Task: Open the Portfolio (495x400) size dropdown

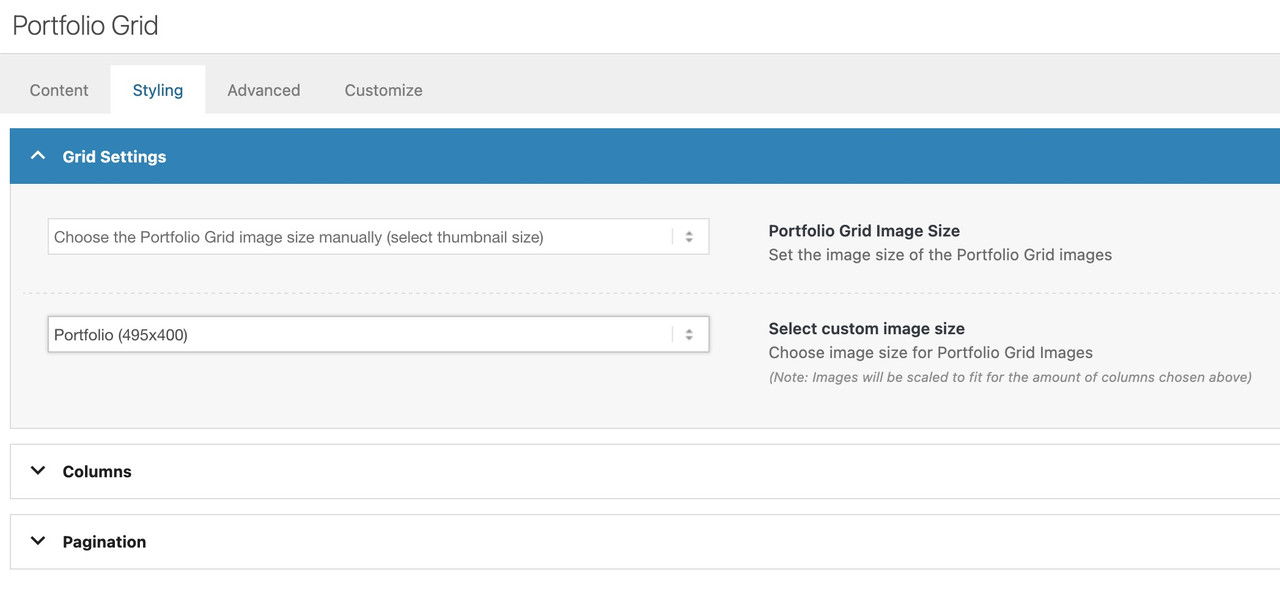Action: 360,335
